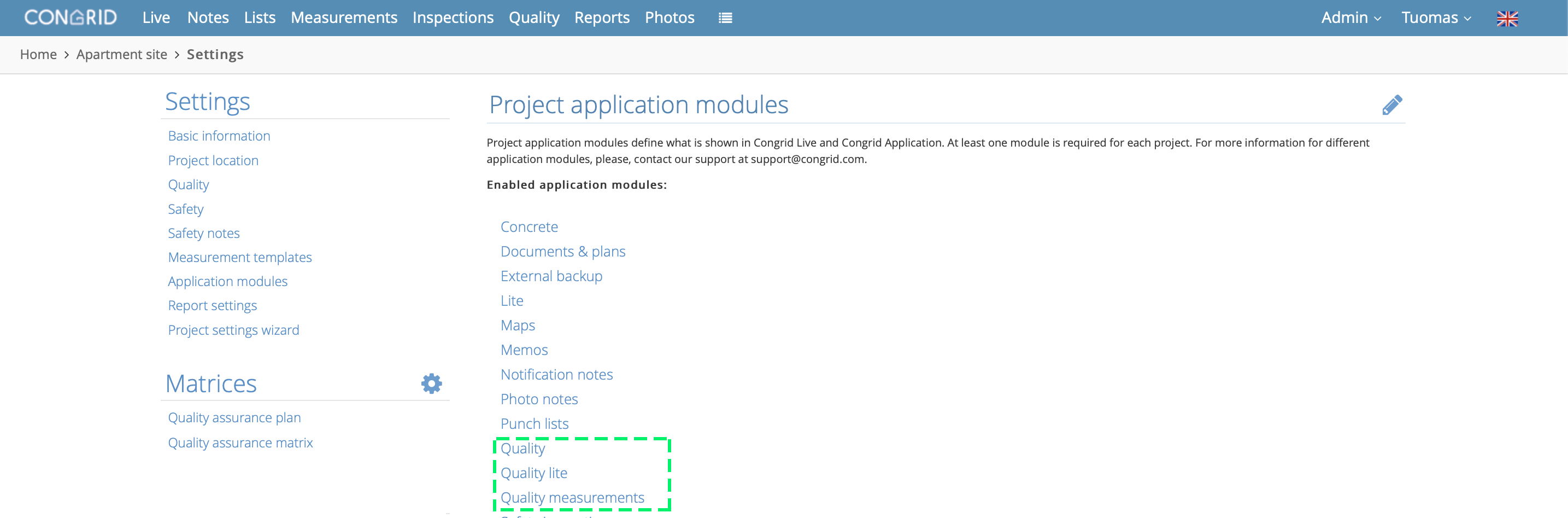Select the Punch lists module
The height and width of the screenshot is (518, 1568).
[535, 423]
